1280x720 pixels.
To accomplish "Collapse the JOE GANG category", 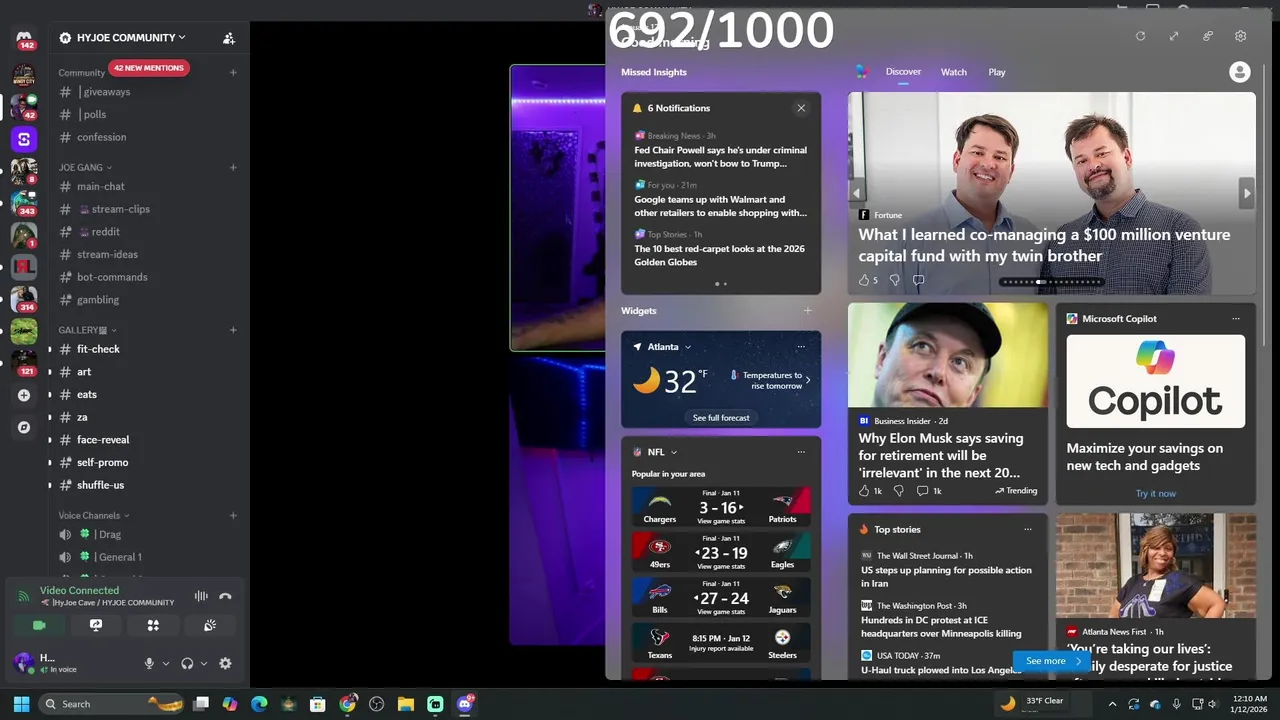I will (85, 167).
